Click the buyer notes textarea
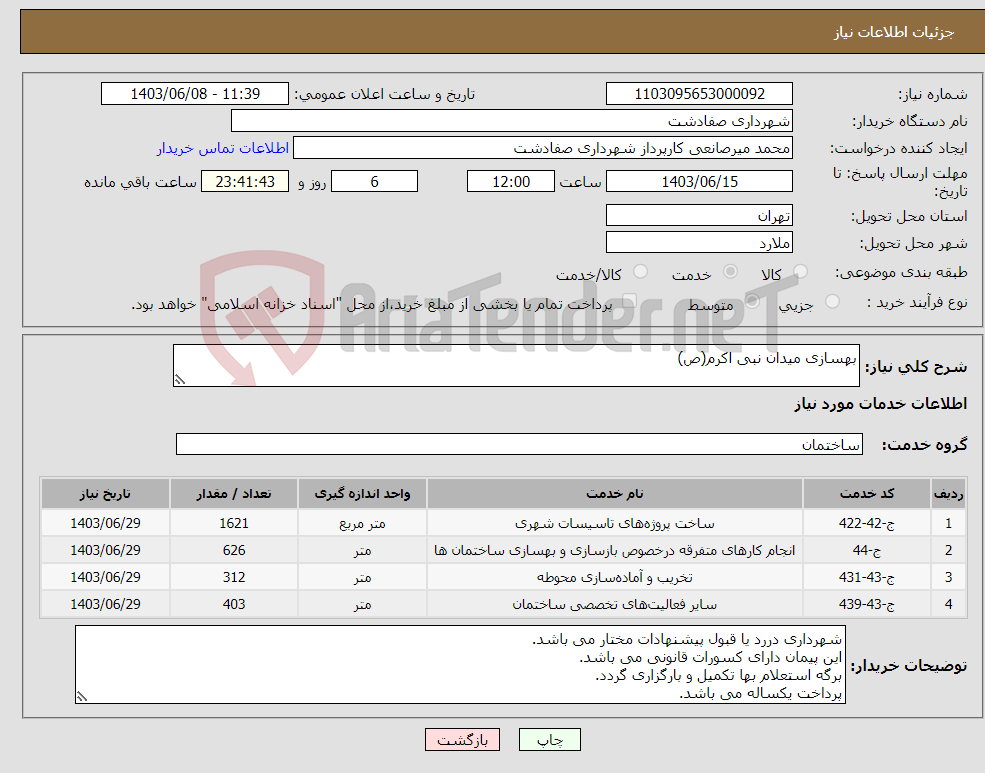The width and height of the screenshot is (985, 773). pos(460,664)
